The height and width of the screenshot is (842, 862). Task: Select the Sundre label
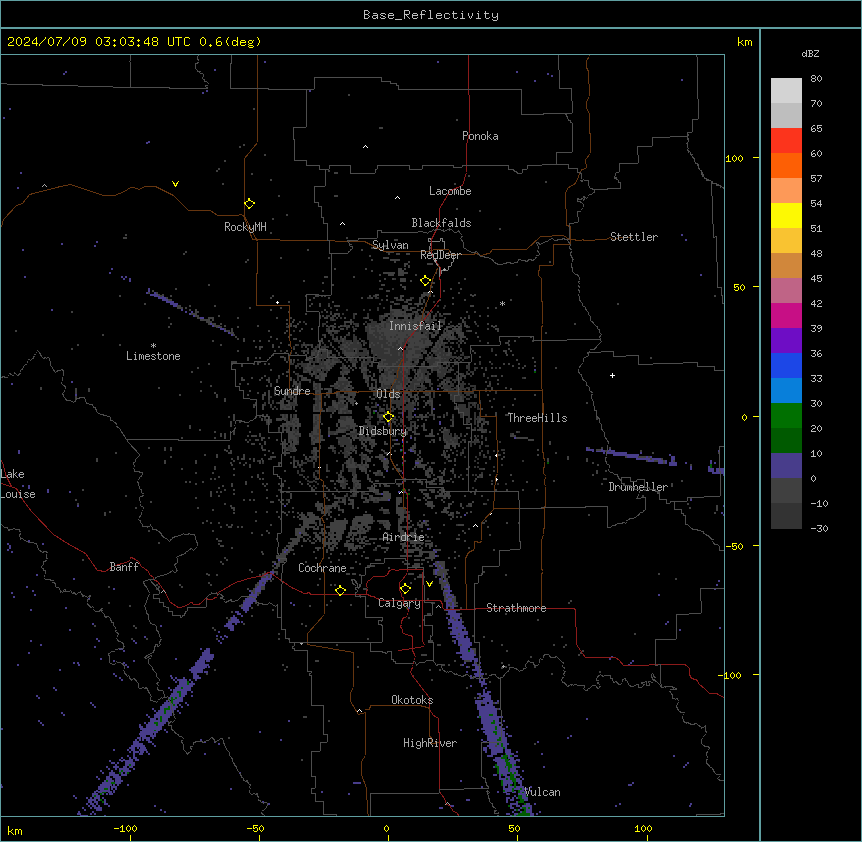(292, 391)
